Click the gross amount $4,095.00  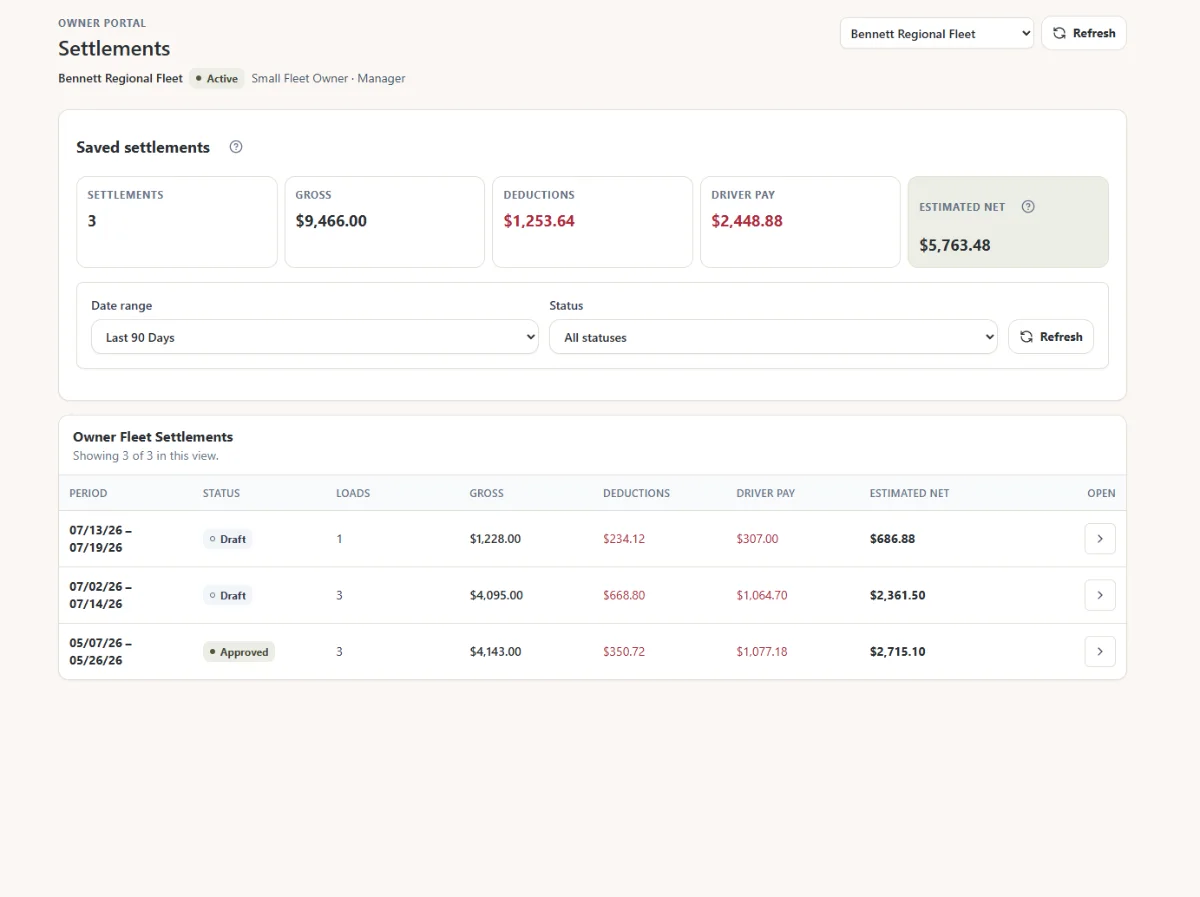pyautogui.click(x=496, y=595)
